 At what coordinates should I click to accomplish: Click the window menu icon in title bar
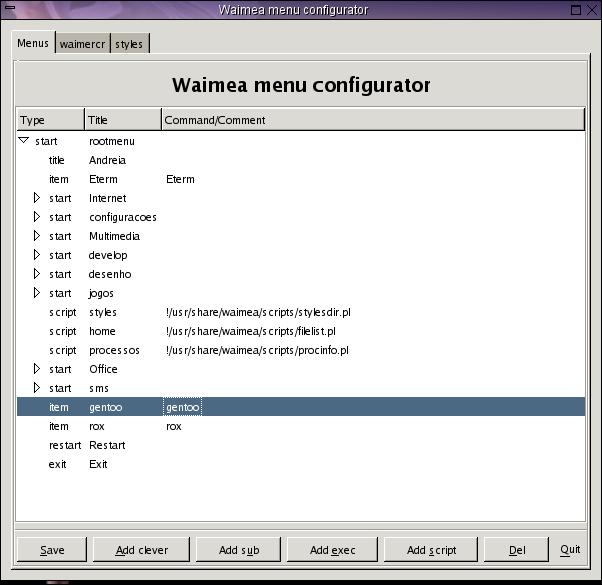click(12, 10)
